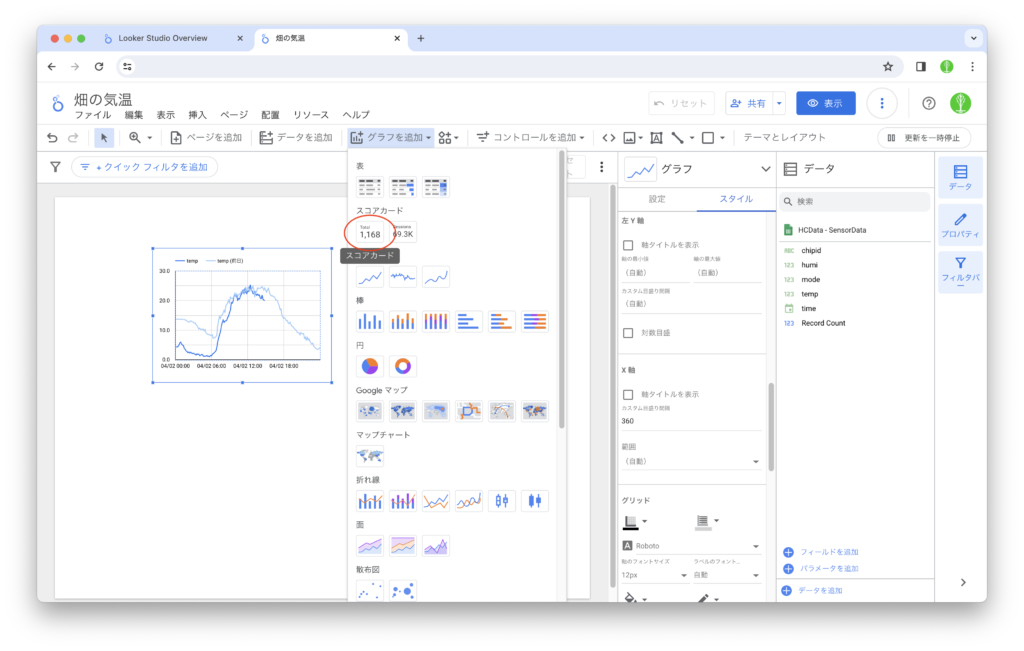Select the circled Total scorecard chart

(x=369, y=232)
